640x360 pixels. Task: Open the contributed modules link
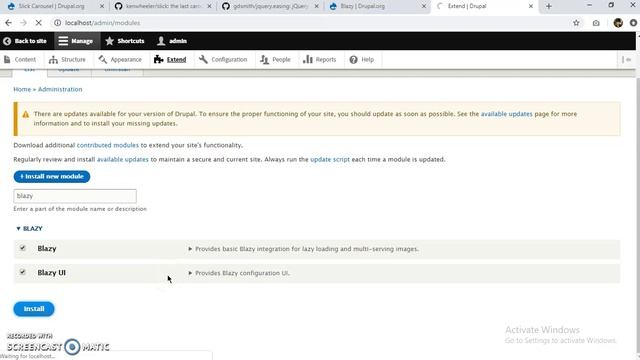point(108,145)
